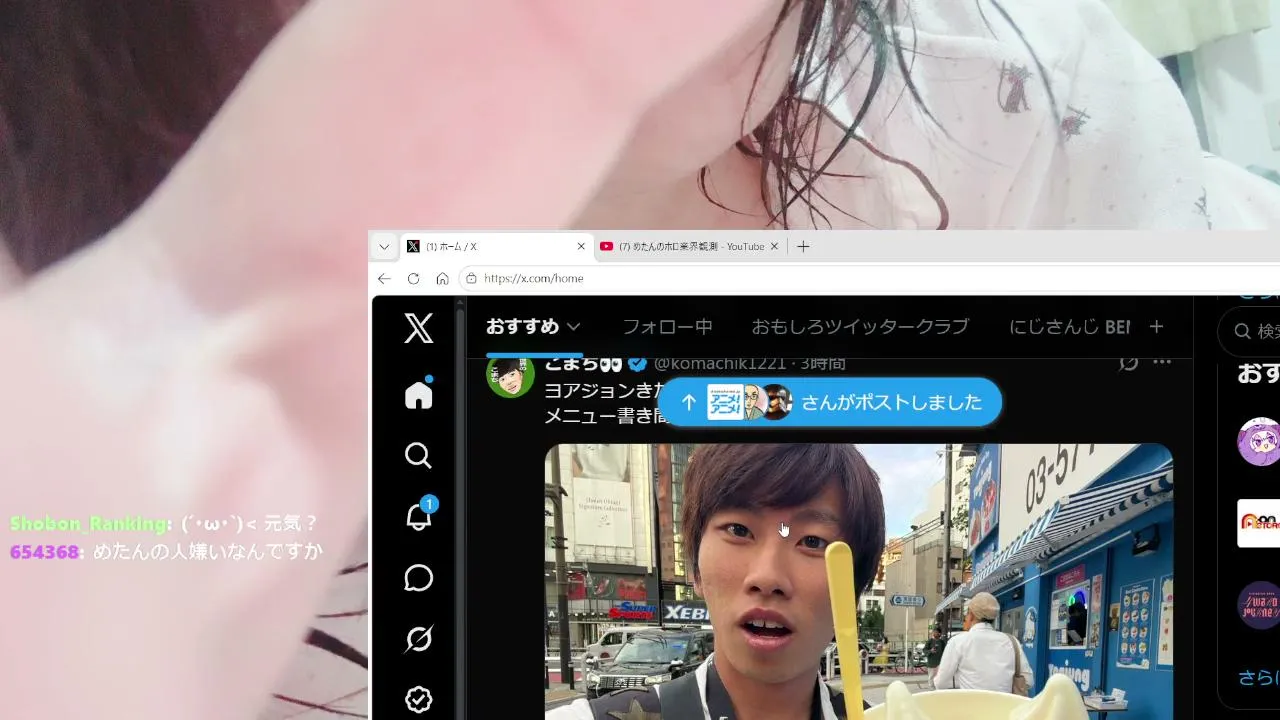Image resolution: width=1280 pixels, height=720 pixels.
Task: Close the ホーム / X tab
Action: point(581,246)
